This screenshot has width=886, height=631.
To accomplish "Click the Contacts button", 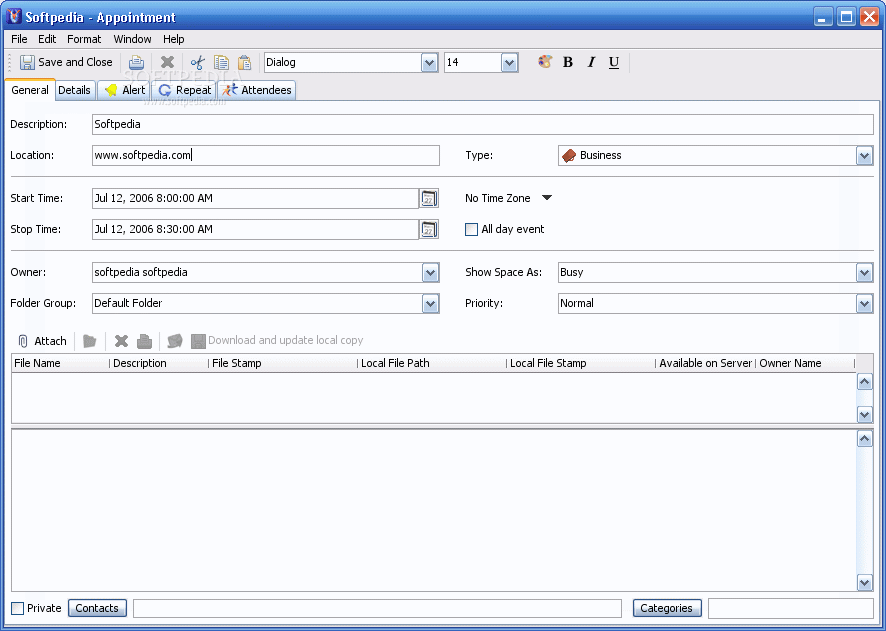I will coord(97,608).
